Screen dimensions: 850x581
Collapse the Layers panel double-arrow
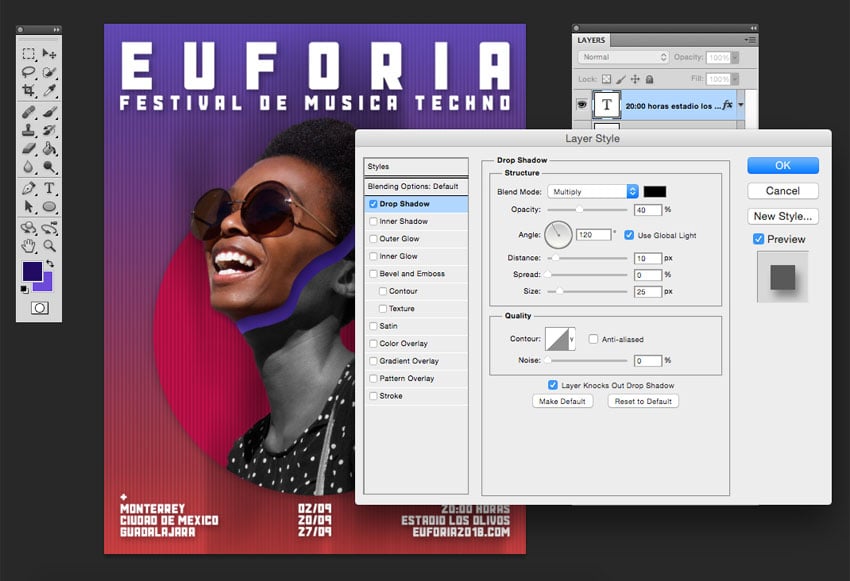[753, 28]
